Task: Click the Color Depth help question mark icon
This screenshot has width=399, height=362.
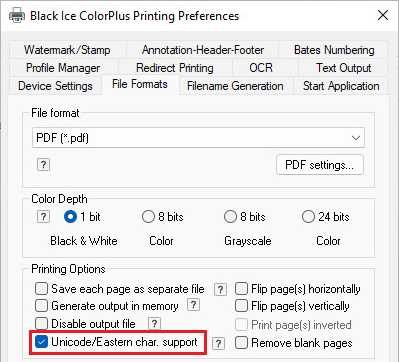Action: click(43, 217)
